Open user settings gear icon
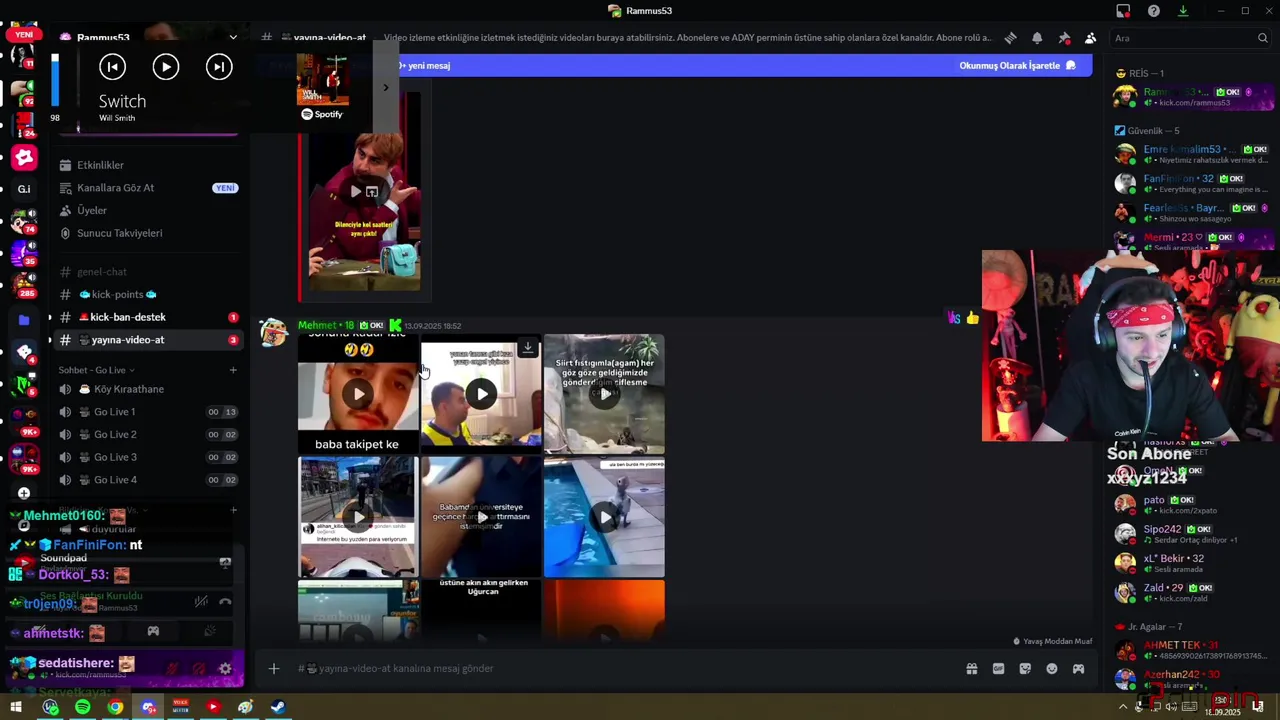Screen dimensions: 1280x720 pyautogui.click(x=225, y=669)
